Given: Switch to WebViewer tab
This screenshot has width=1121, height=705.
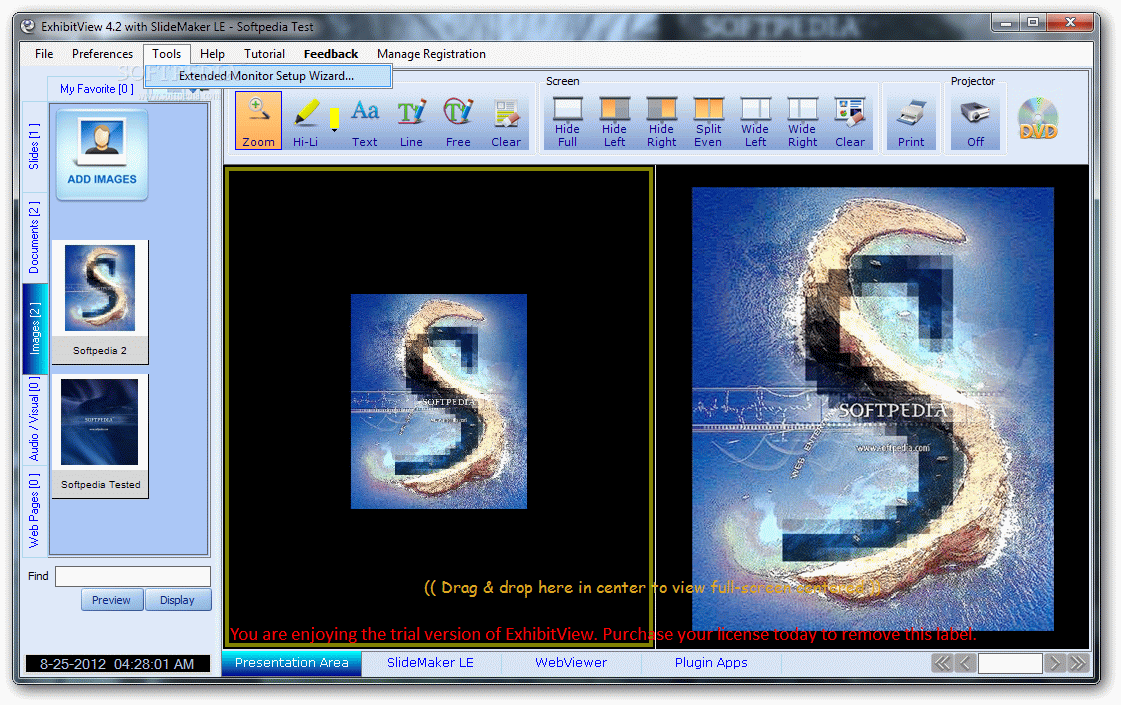Looking at the screenshot, I should coord(571,663).
